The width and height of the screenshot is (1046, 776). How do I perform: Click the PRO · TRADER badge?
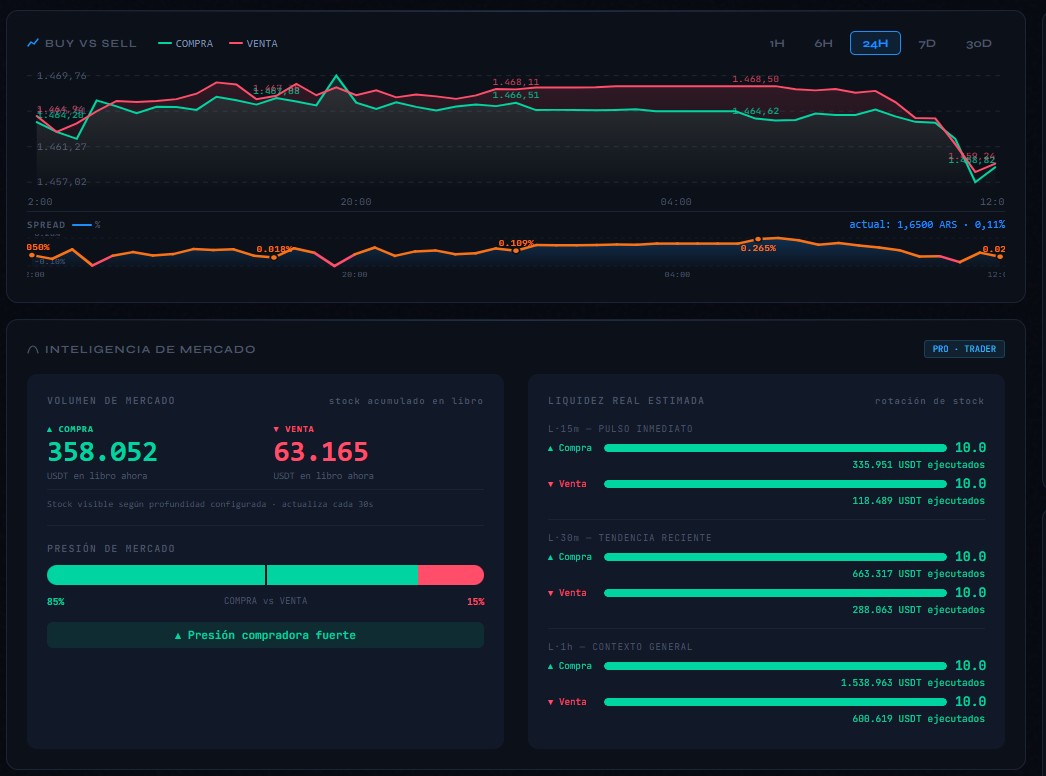(x=964, y=348)
